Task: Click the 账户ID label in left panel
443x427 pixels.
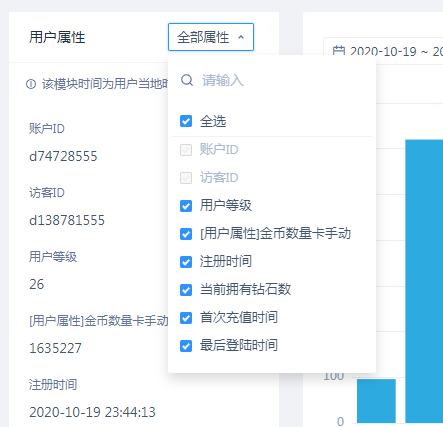Action: 47,129
